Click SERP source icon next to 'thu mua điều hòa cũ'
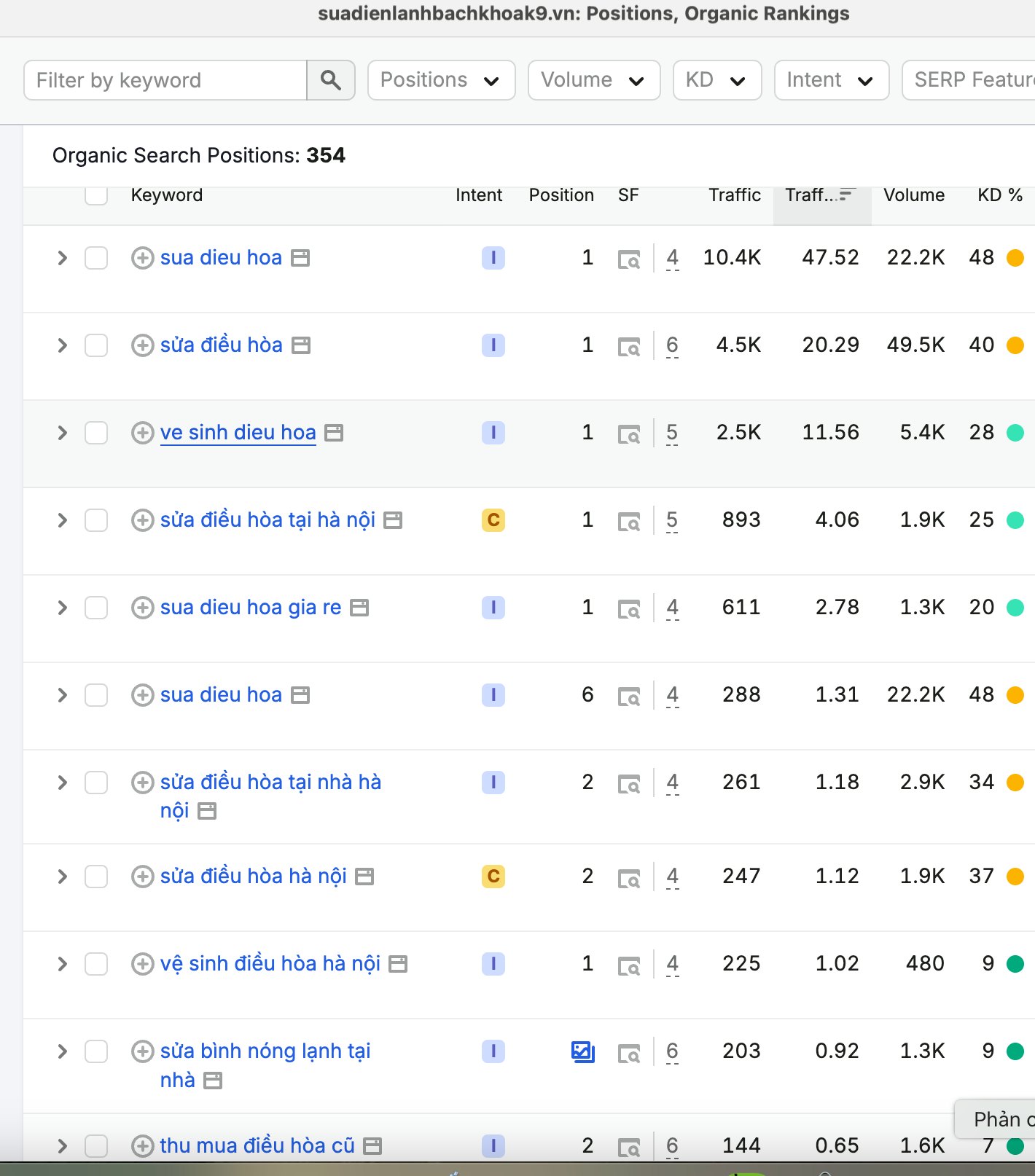1035x1176 pixels. point(372,1146)
